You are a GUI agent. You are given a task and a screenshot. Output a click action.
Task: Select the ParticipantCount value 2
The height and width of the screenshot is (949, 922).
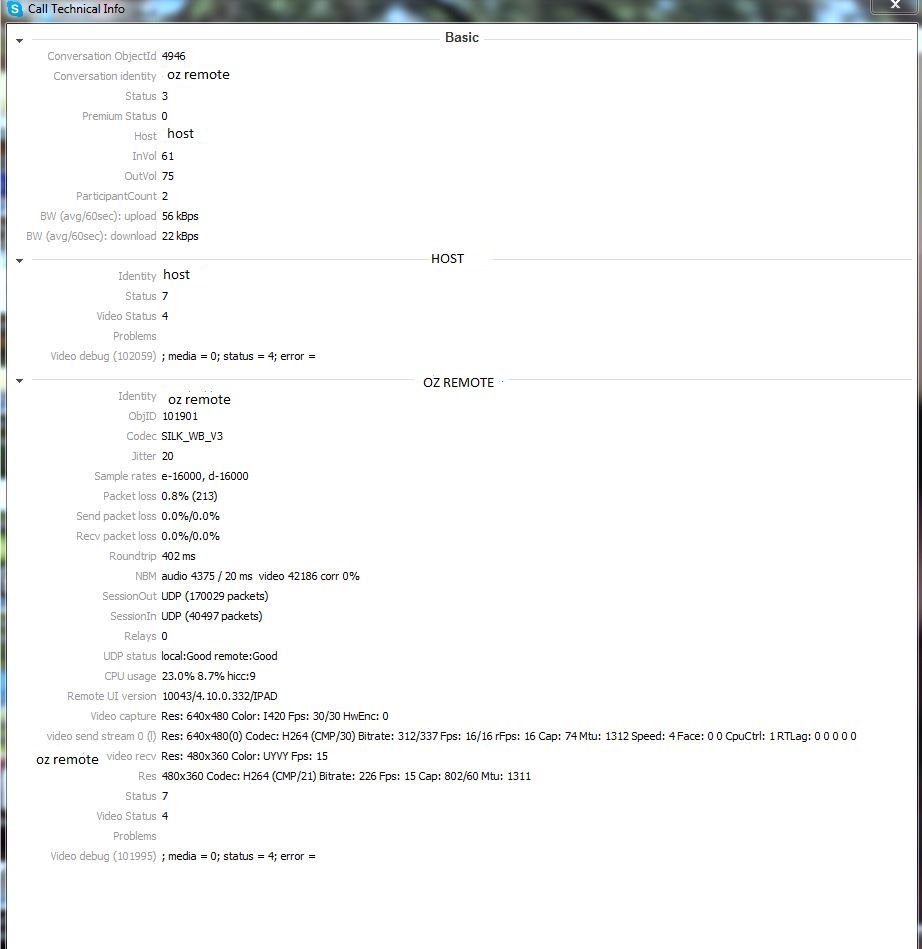tap(165, 196)
